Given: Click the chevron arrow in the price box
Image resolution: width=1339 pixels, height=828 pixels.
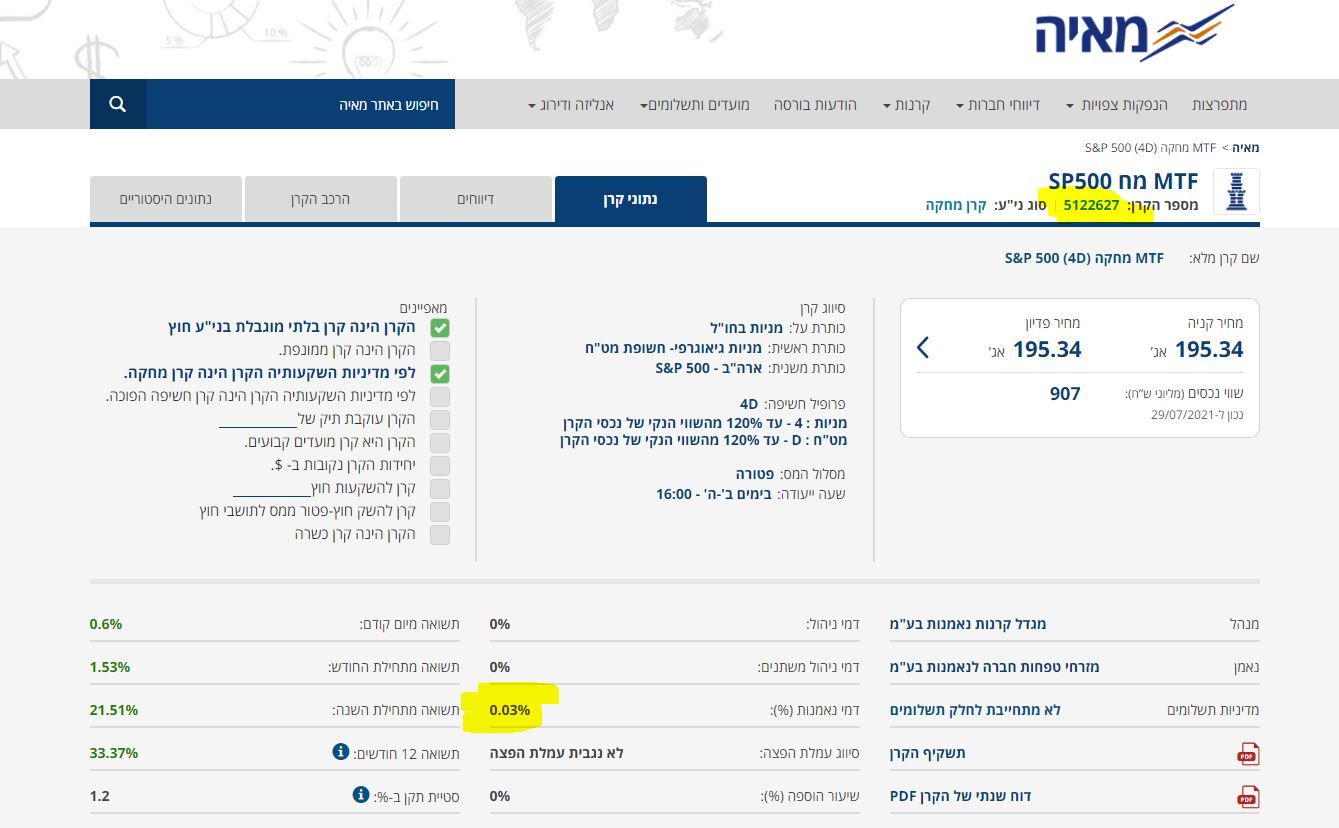Looking at the screenshot, I should click(923, 347).
